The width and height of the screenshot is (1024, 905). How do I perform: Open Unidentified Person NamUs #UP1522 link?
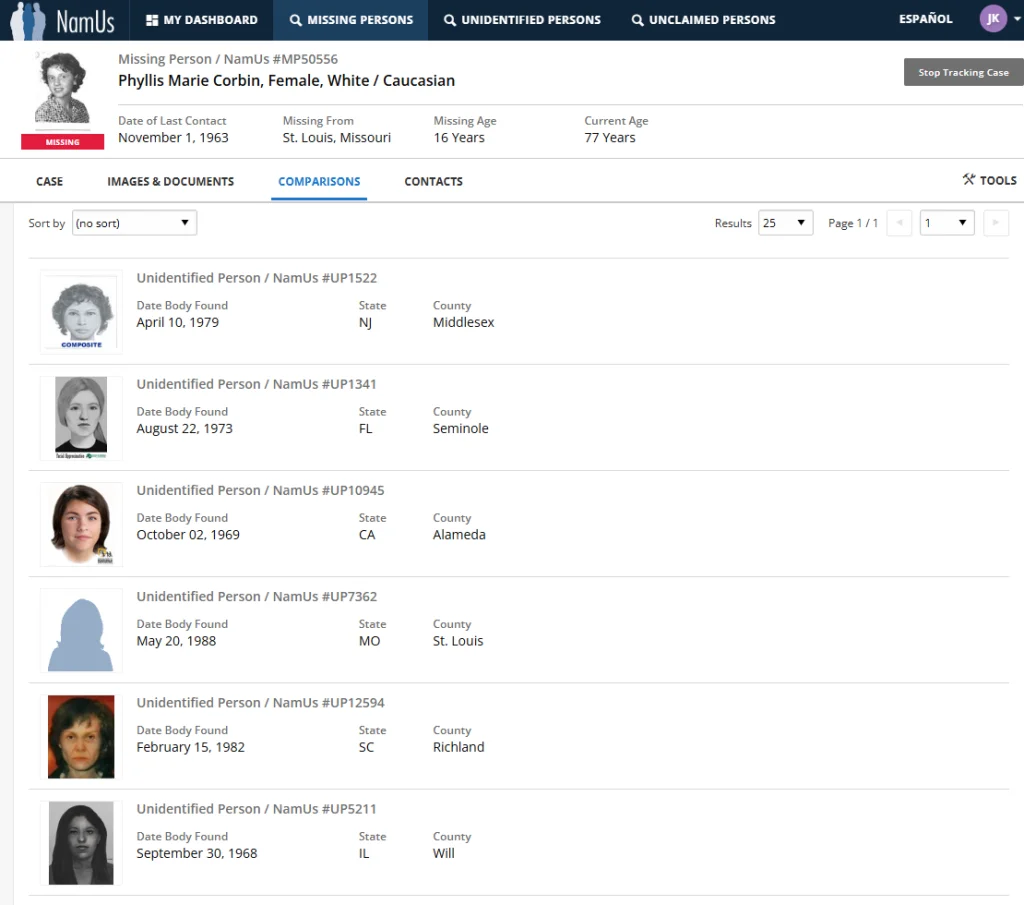(x=256, y=278)
